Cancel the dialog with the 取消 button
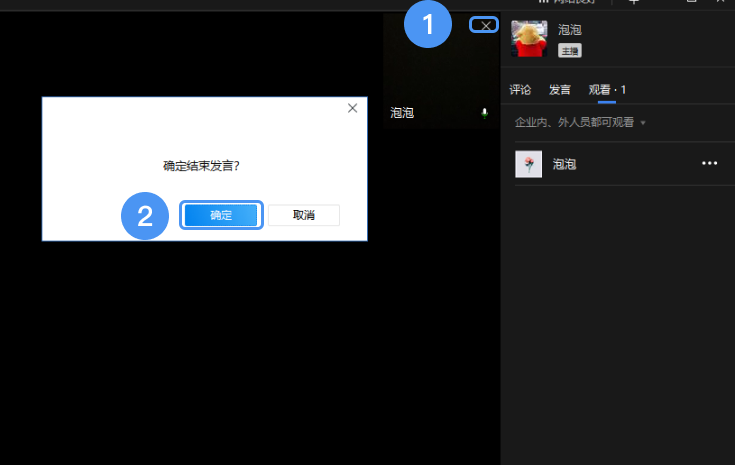This screenshot has width=735, height=465. click(x=304, y=215)
